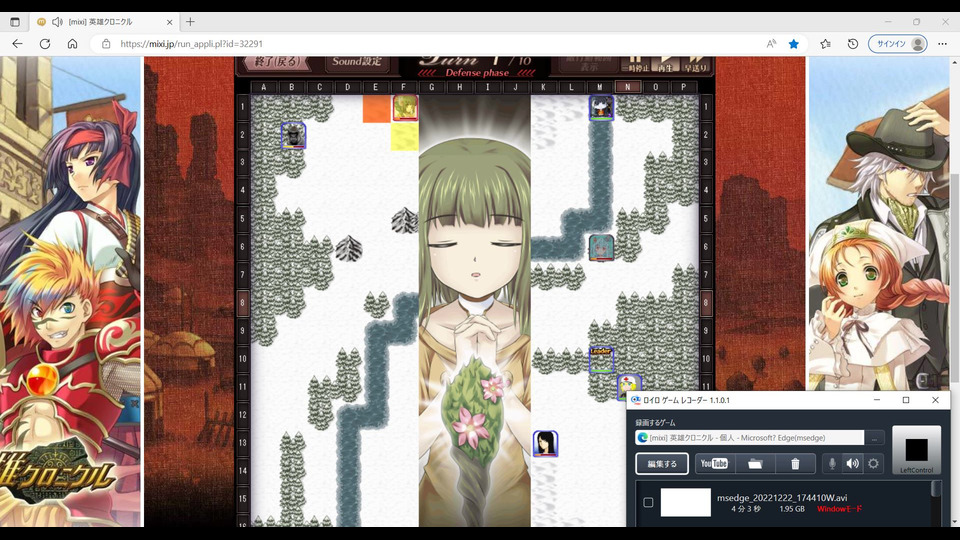Fast-forward the battle with 早送り
Screen dimensions: 960x540
click(696, 64)
